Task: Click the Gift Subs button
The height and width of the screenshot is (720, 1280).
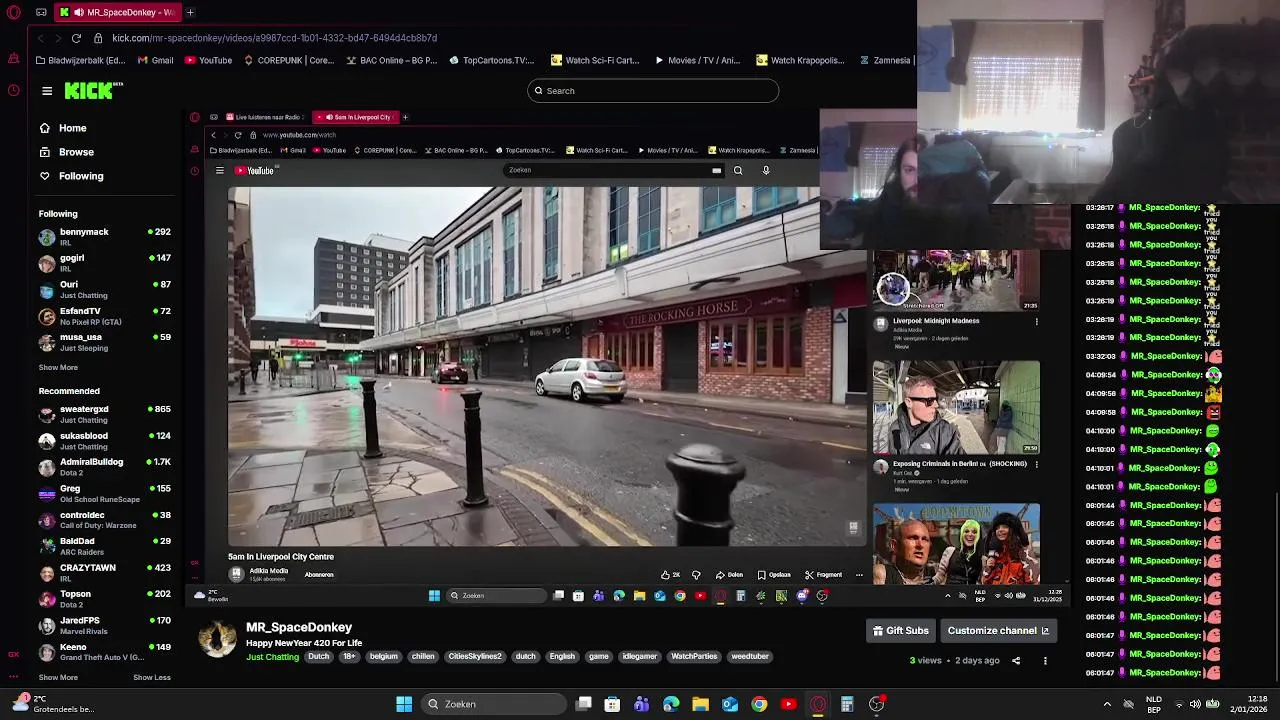Action: click(x=901, y=631)
